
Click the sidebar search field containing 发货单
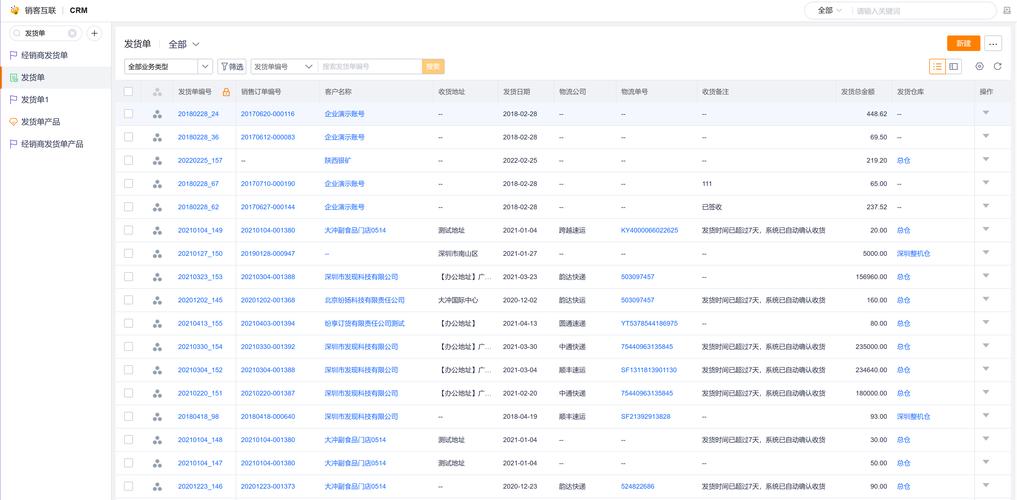(x=45, y=33)
